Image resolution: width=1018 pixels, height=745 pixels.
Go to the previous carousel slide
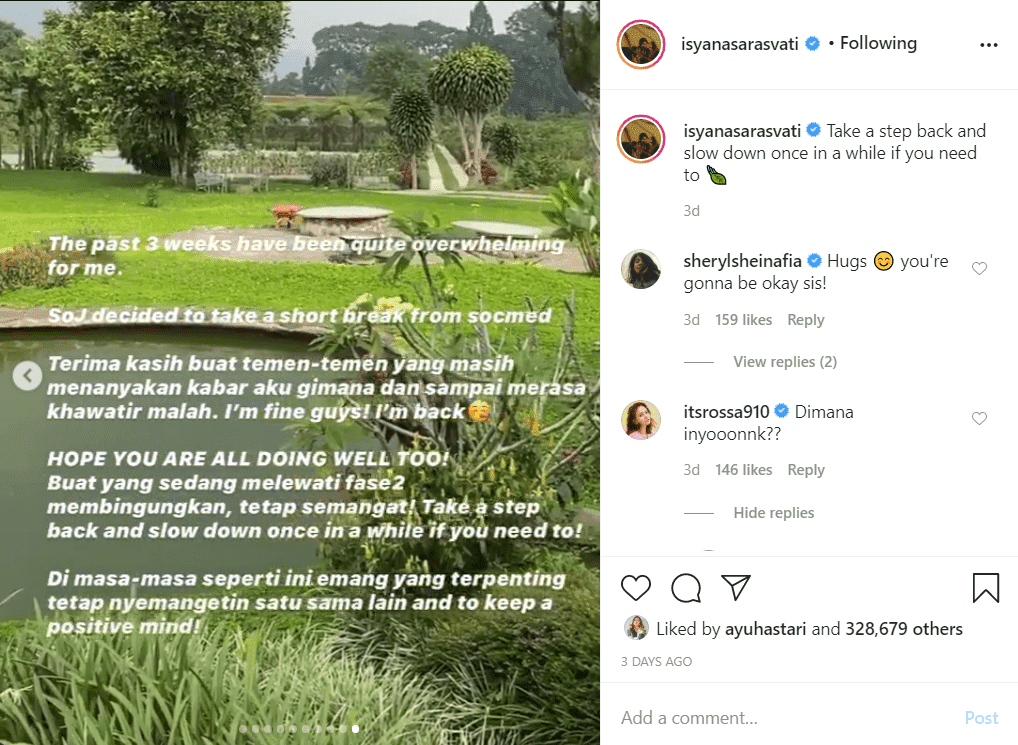coord(26,376)
